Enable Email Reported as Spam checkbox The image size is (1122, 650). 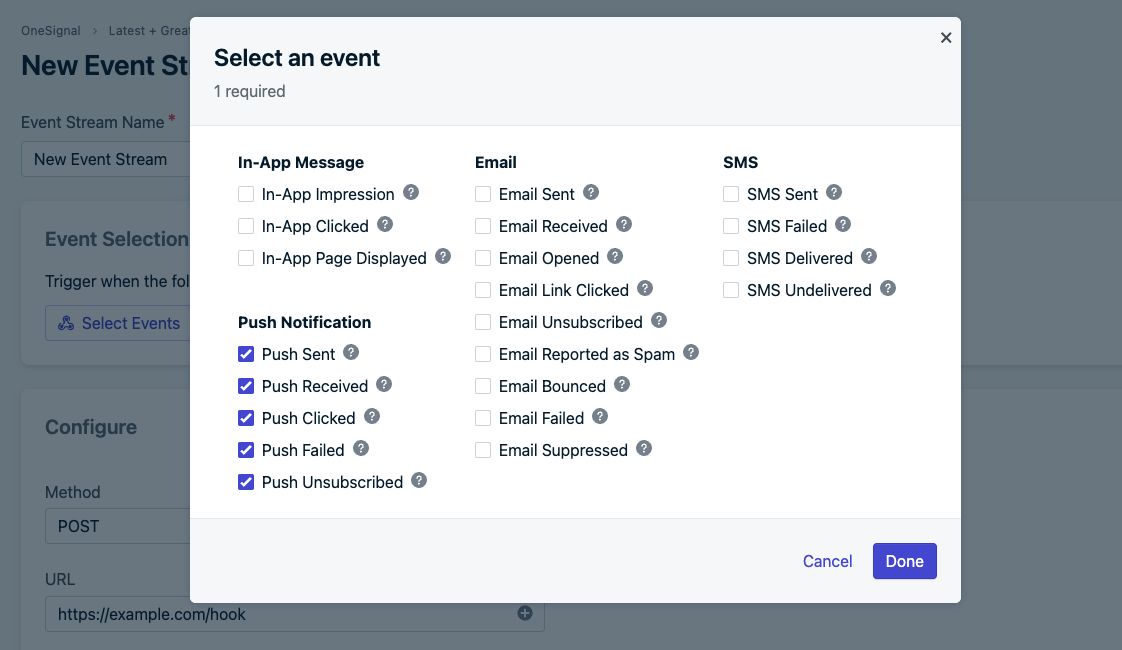(x=483, y=354)
